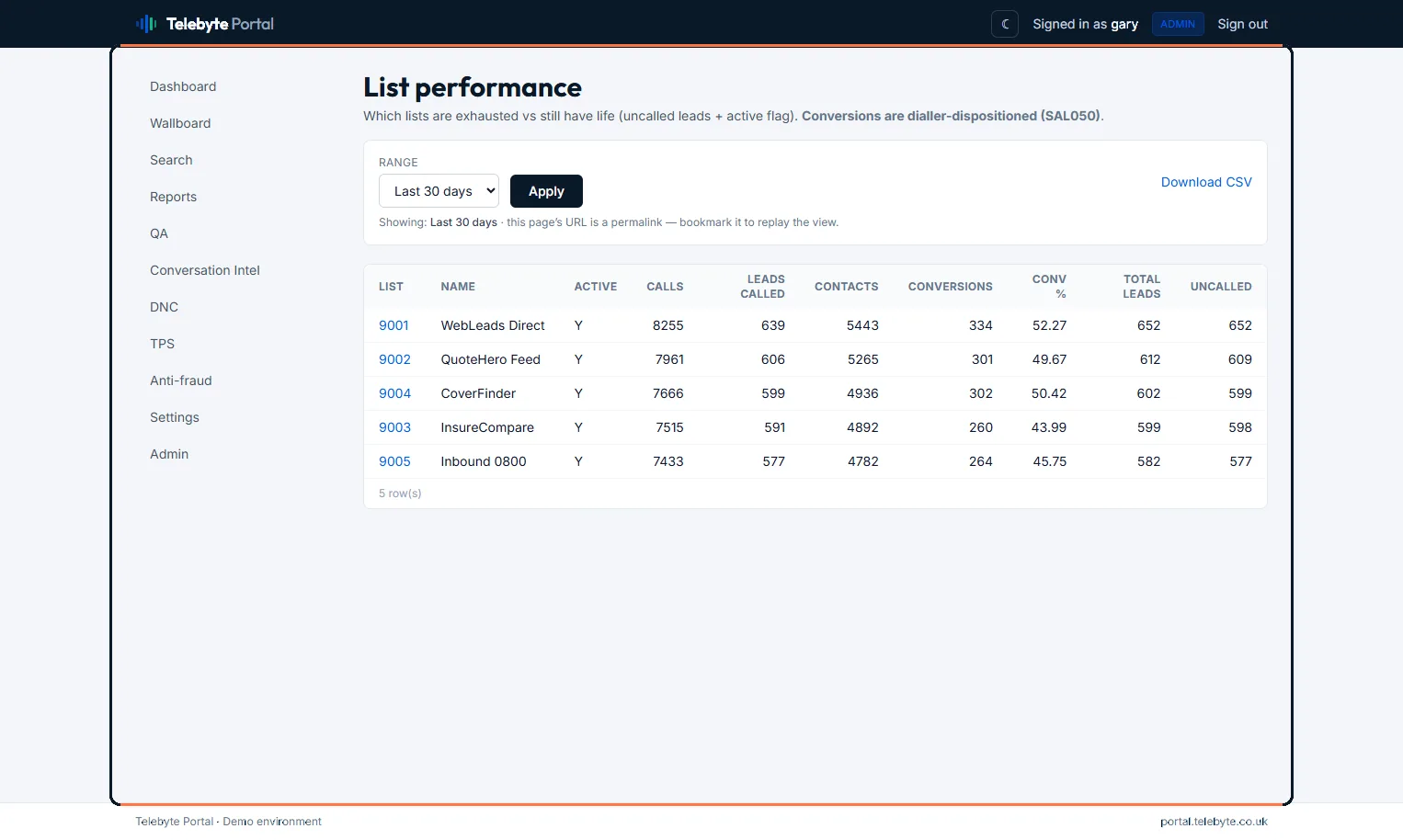The image size is (1403, 840).
Task: Toggle dark mode moon icon
Action: [1005, 24]
